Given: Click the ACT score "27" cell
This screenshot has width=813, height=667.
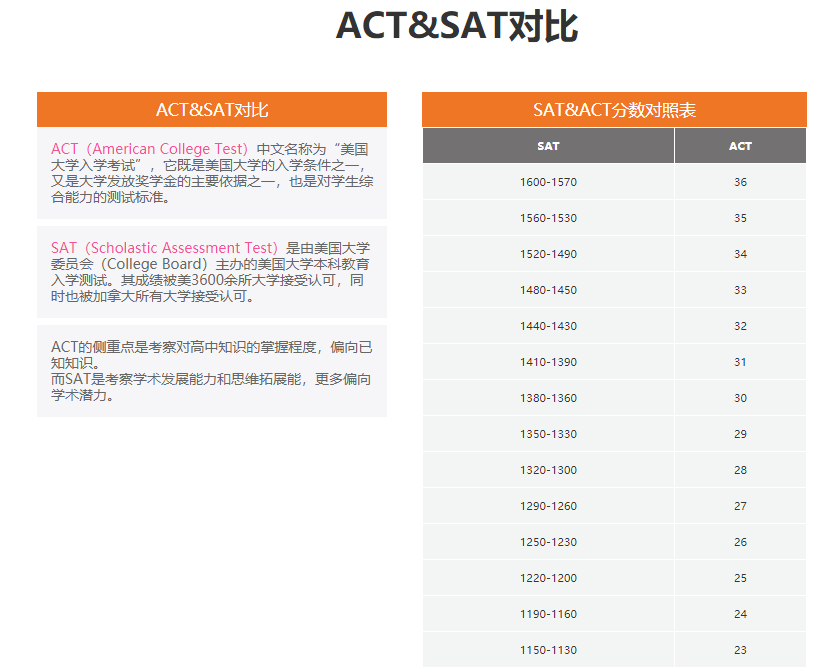Looking at the screenshot, I should tap(740, 506).
